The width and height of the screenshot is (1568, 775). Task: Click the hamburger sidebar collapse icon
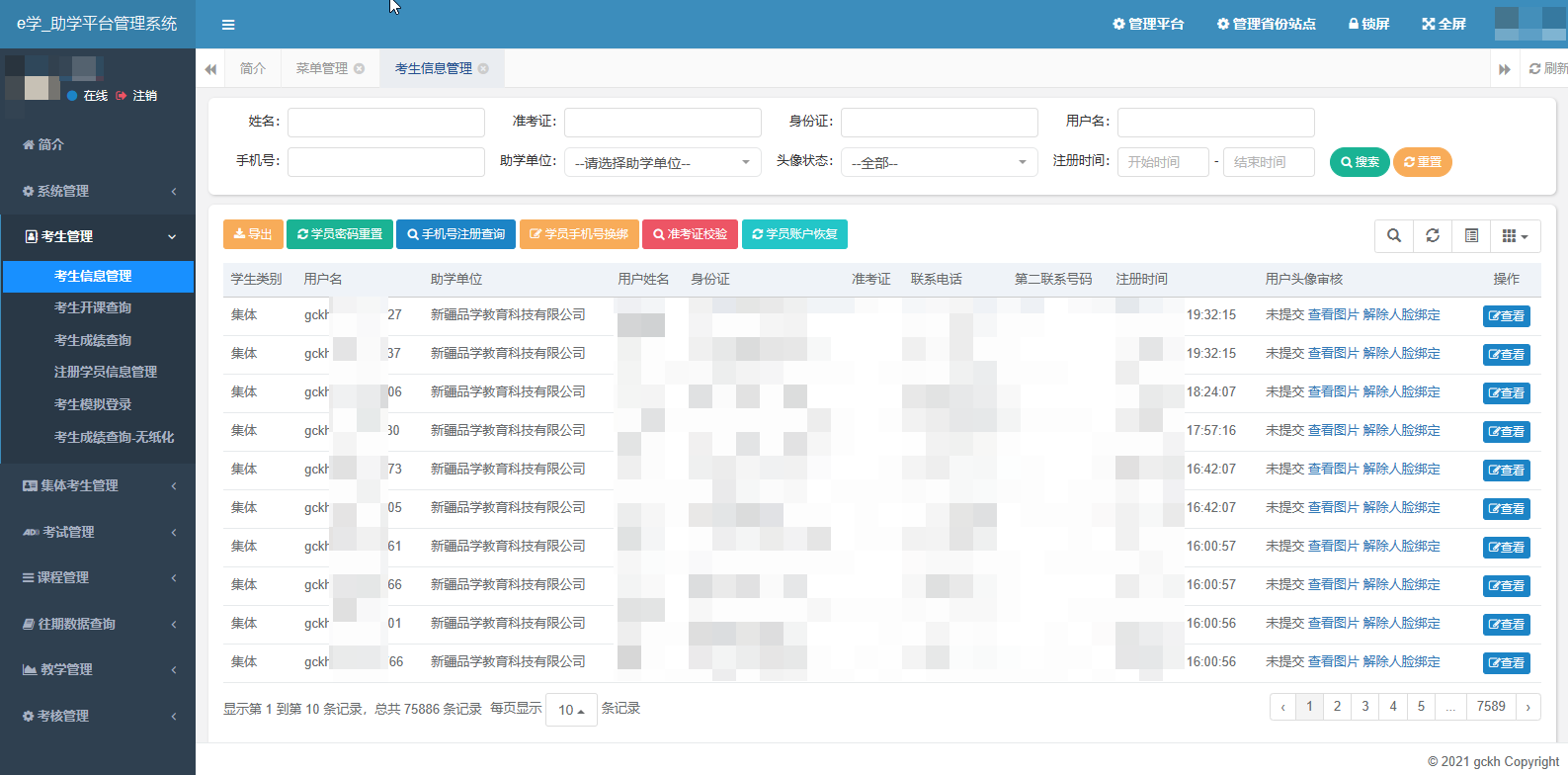pos(228,25)
